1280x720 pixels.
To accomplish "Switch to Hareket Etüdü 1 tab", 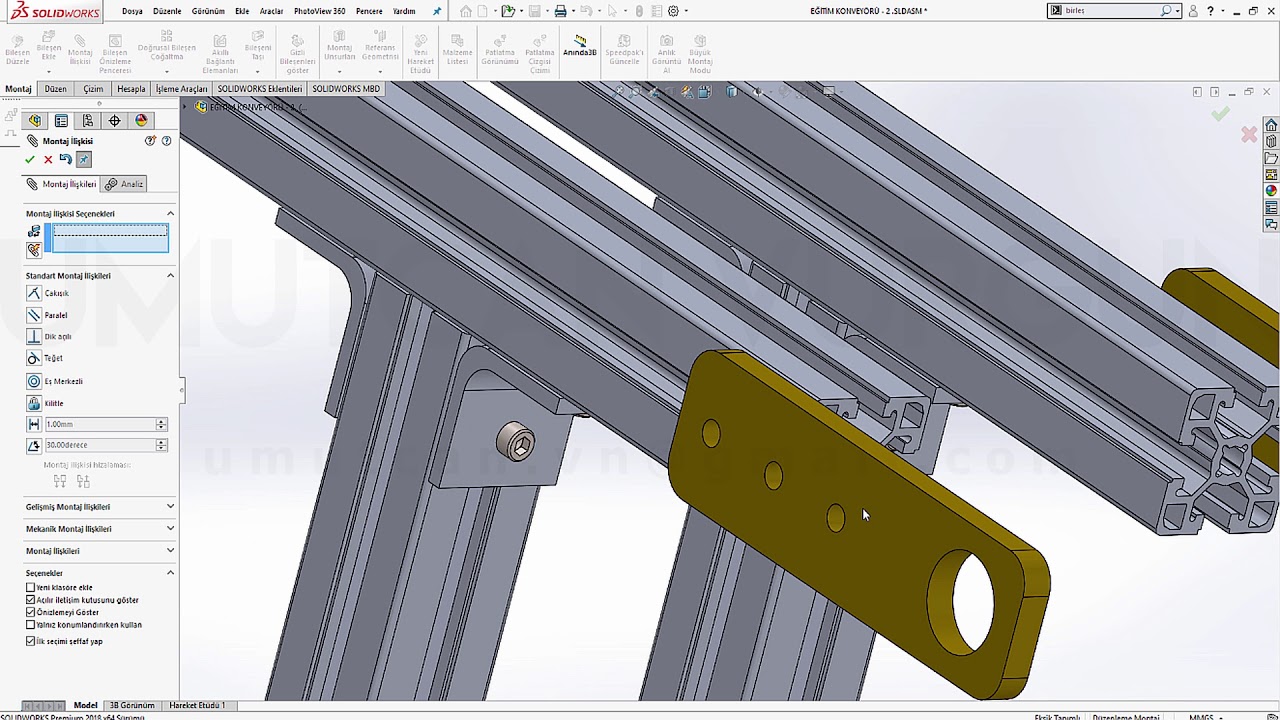I will 197,705.
